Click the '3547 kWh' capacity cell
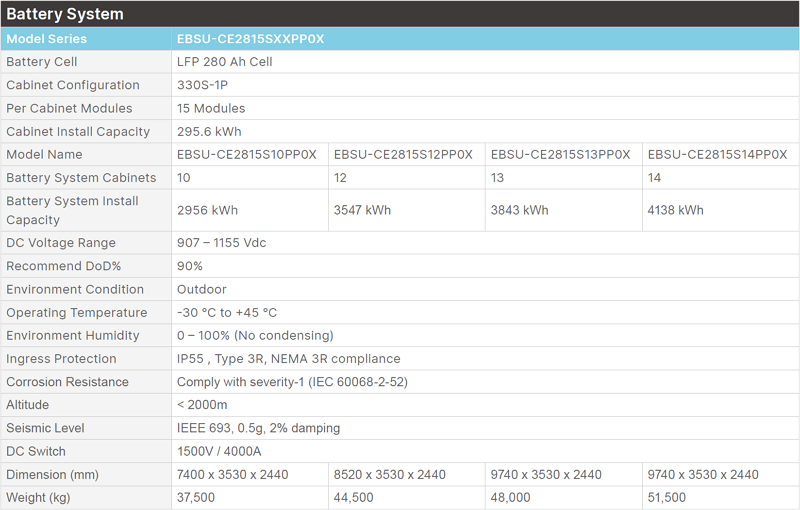The width and height of the screenshot is (800, 510). tap(407, 210)
